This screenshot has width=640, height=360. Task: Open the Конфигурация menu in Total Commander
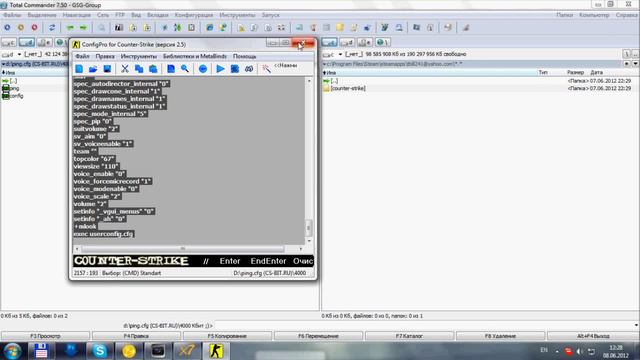tap(194, 15)
